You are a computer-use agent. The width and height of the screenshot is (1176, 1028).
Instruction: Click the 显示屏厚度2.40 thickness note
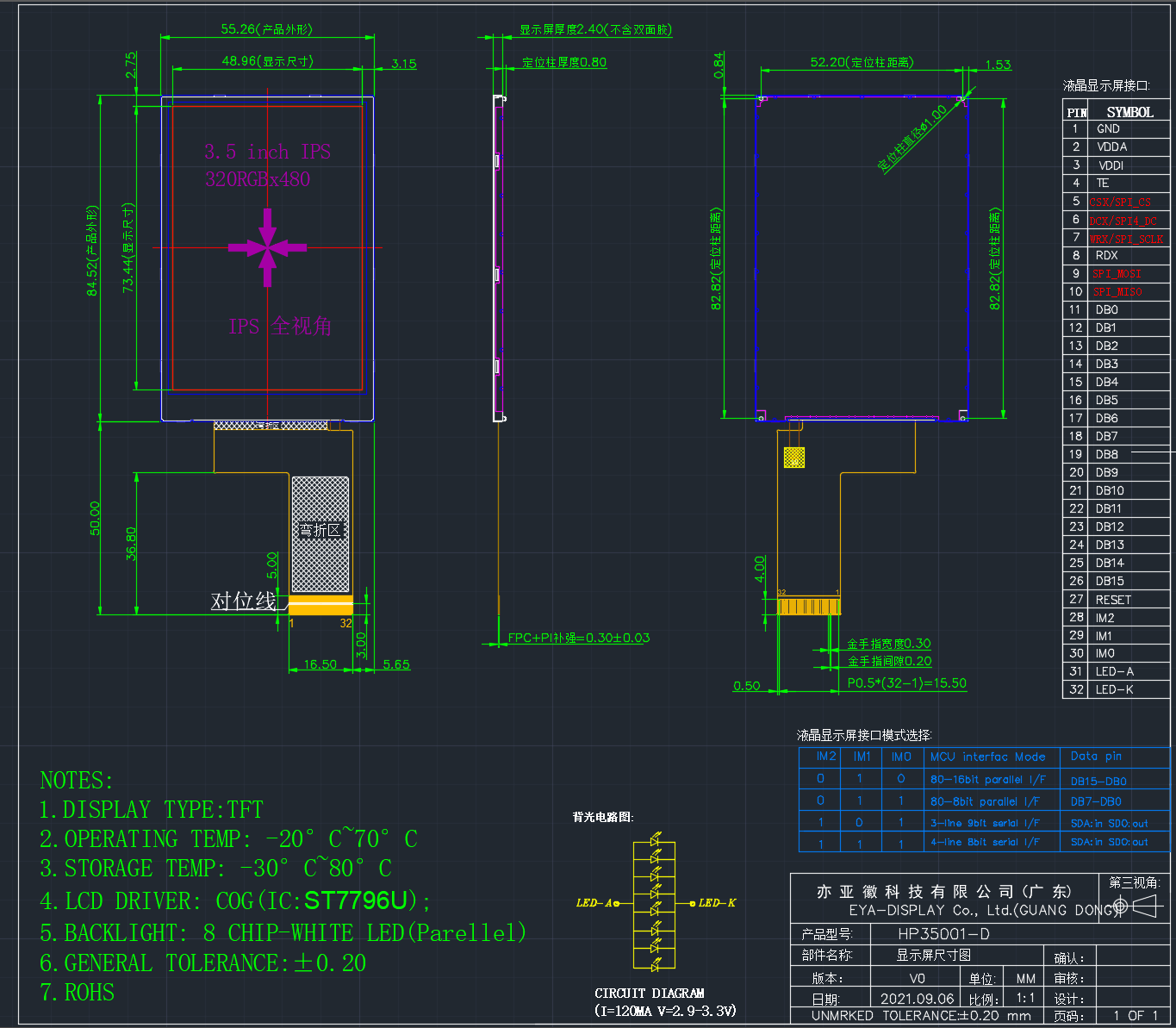click(x=595, y=29)
